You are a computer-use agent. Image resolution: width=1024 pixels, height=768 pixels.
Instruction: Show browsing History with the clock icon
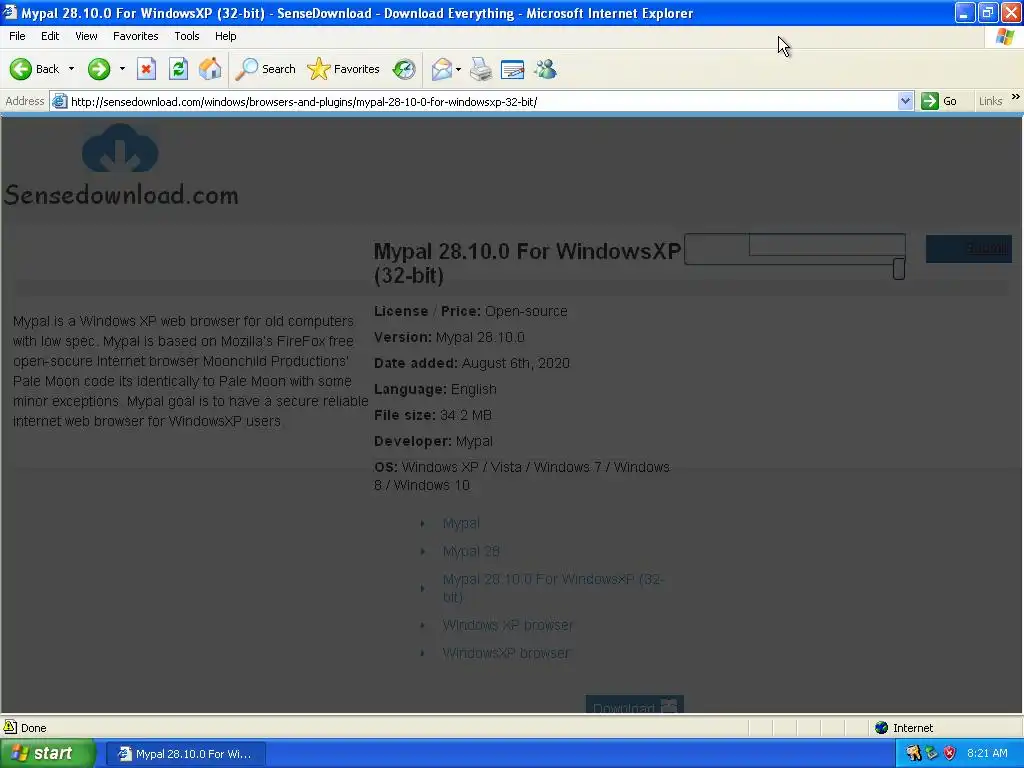point(404,69)
